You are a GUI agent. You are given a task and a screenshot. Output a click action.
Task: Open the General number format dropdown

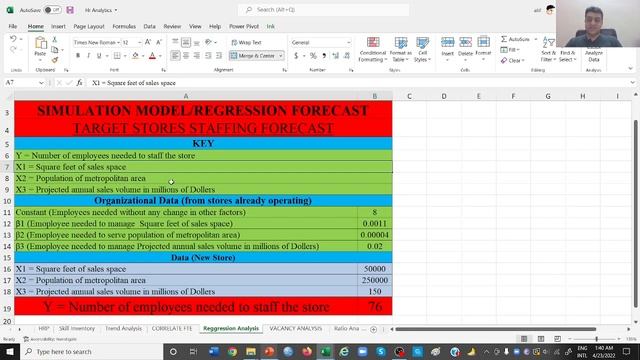coord(349,42)
